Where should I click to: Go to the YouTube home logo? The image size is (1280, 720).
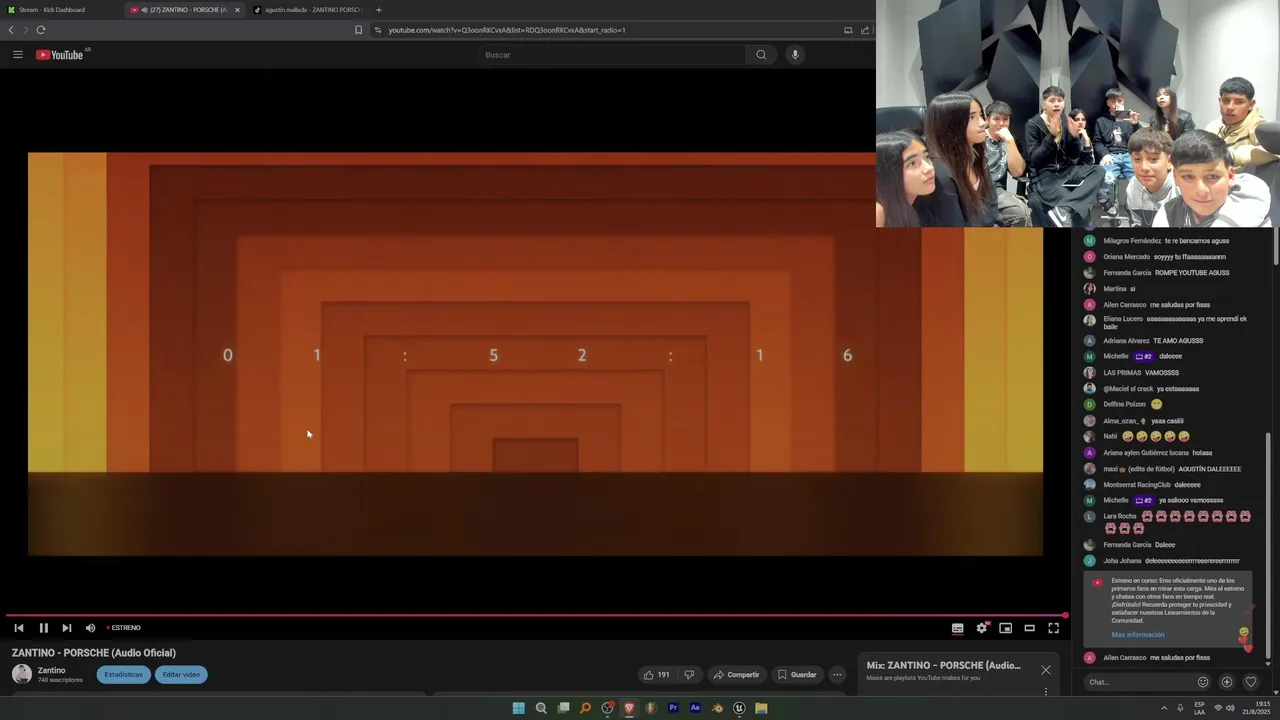[60, 55]
